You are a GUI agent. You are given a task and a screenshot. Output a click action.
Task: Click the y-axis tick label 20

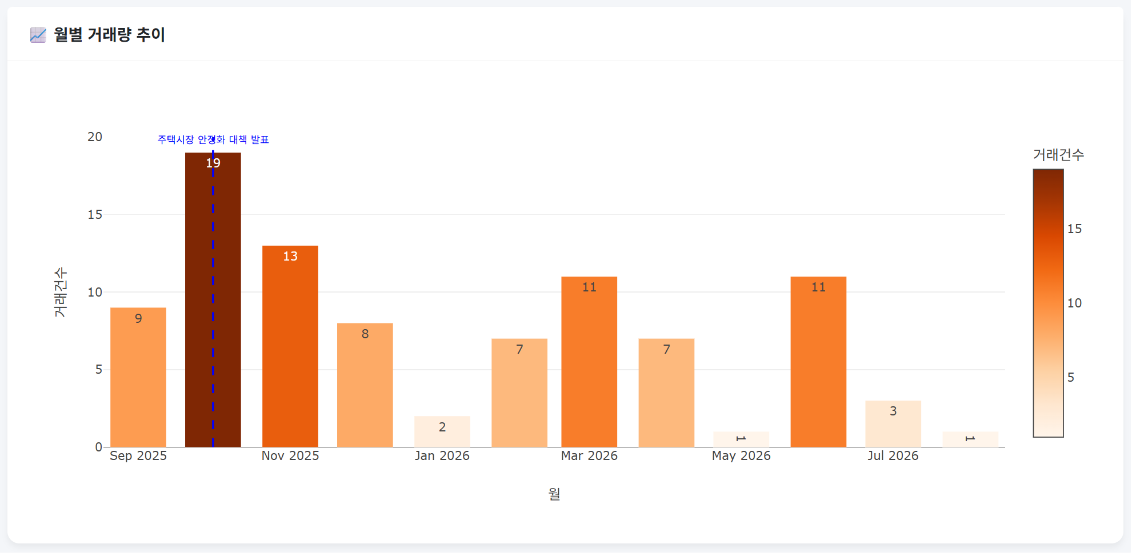coord(94,137)
